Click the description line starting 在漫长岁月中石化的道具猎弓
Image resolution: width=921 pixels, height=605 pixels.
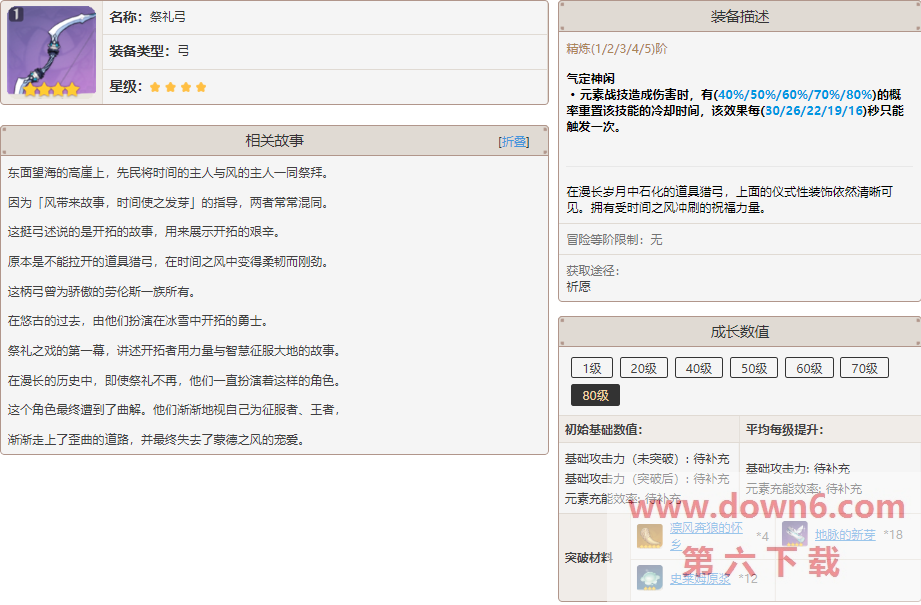click(730, 200)
